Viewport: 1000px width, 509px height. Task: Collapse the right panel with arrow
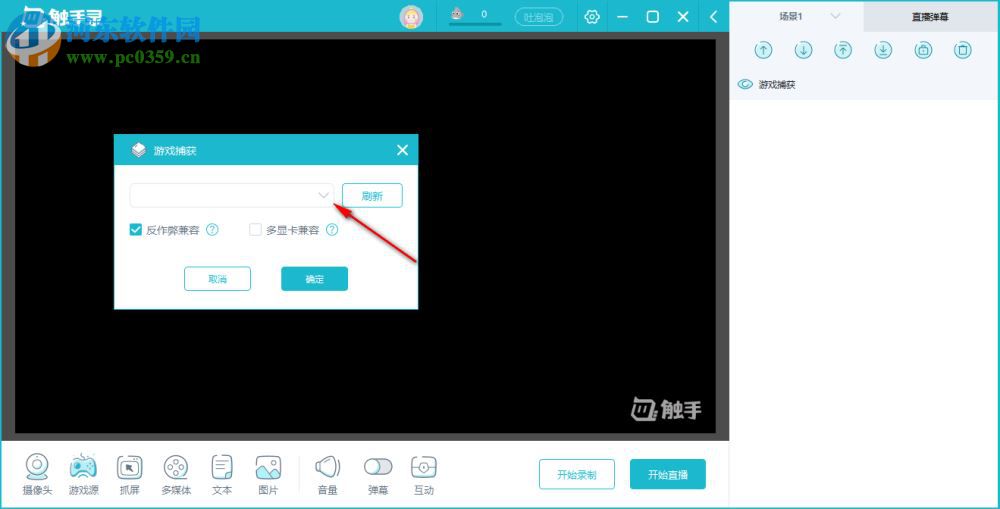(714, 17)
